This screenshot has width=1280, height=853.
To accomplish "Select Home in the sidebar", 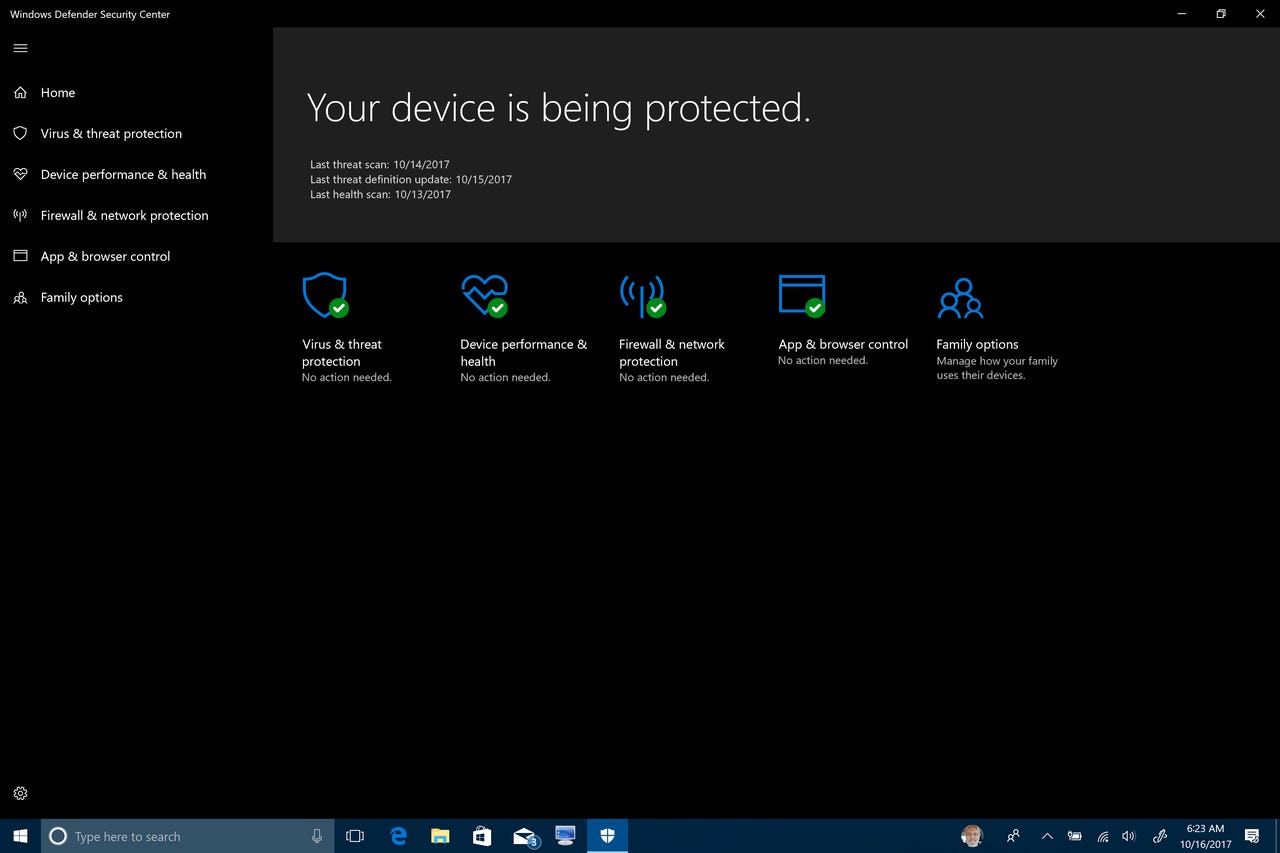I will coord(57,92).
